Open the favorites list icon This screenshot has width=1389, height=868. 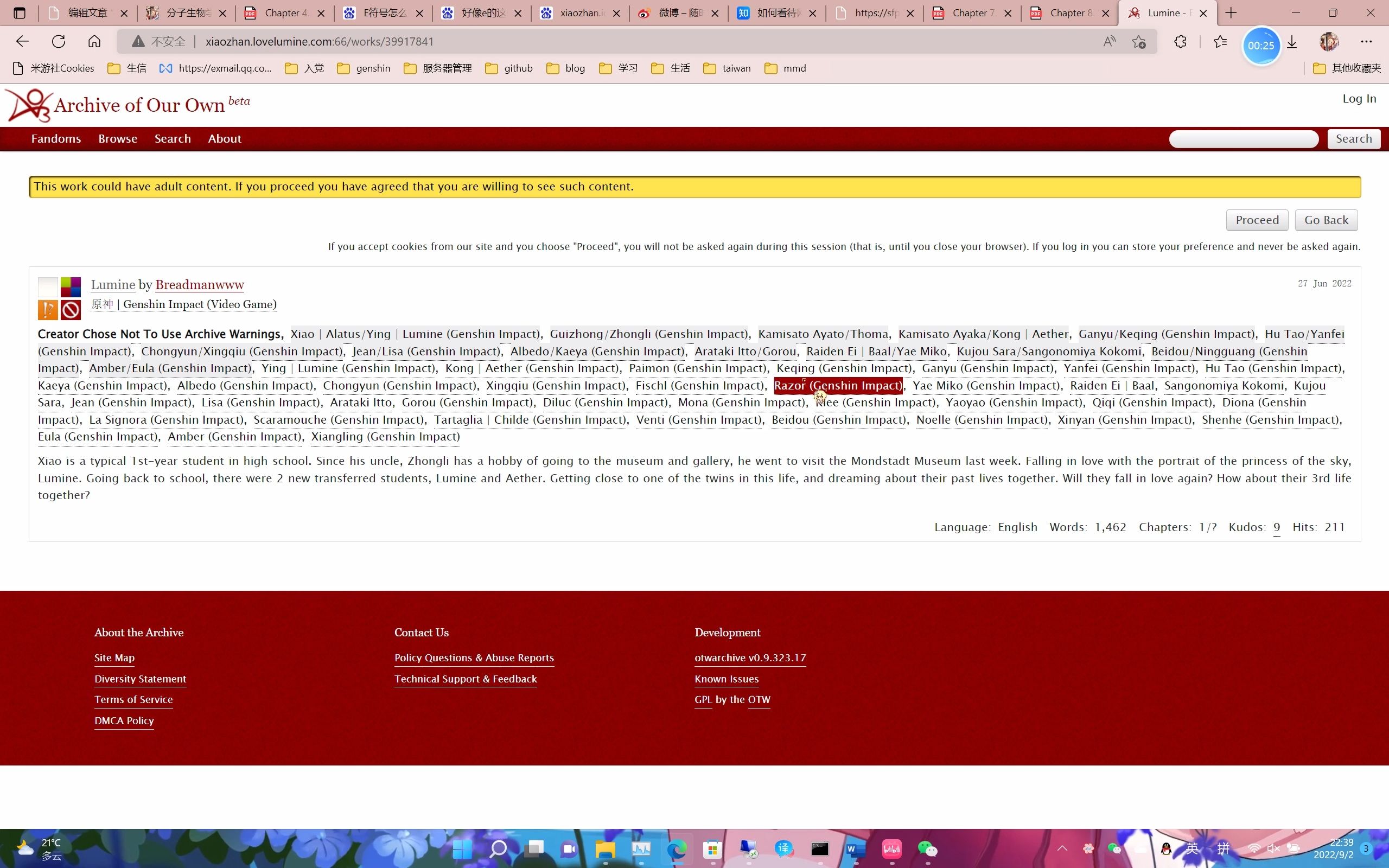point(1220,41)
